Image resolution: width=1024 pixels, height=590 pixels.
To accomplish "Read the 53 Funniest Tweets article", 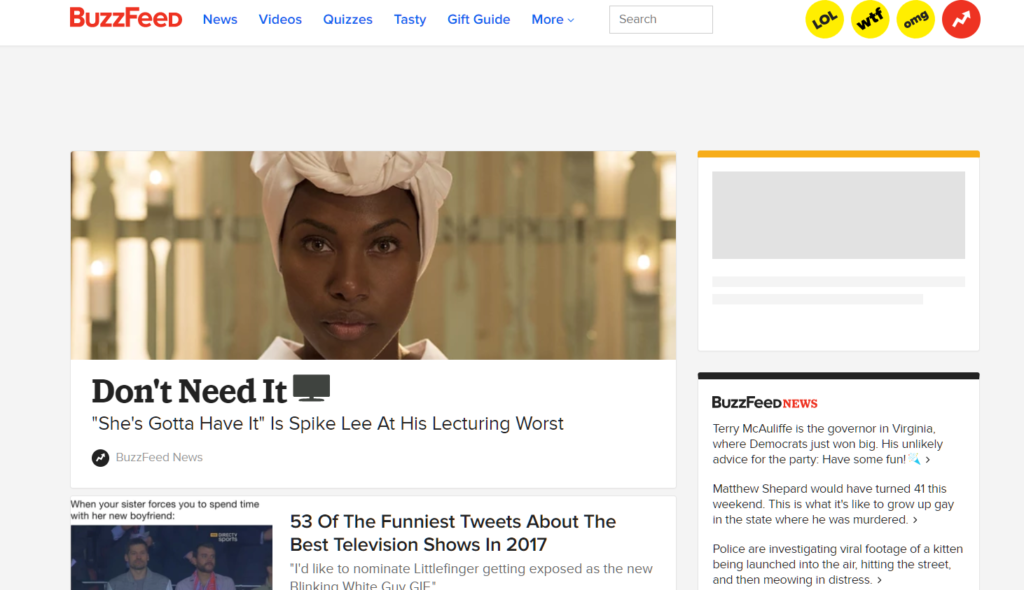I will point(453,533).
